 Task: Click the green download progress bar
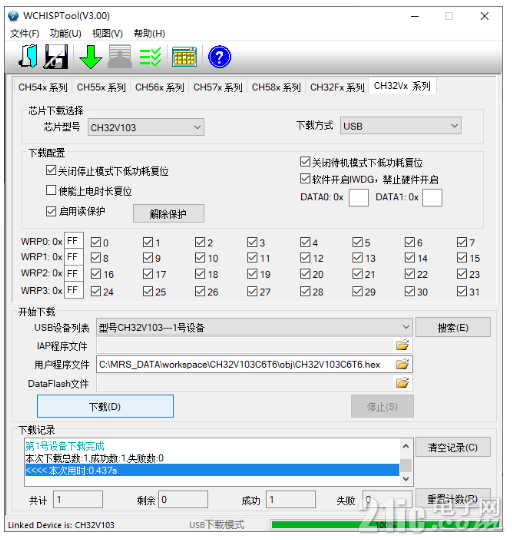point(385,525)
